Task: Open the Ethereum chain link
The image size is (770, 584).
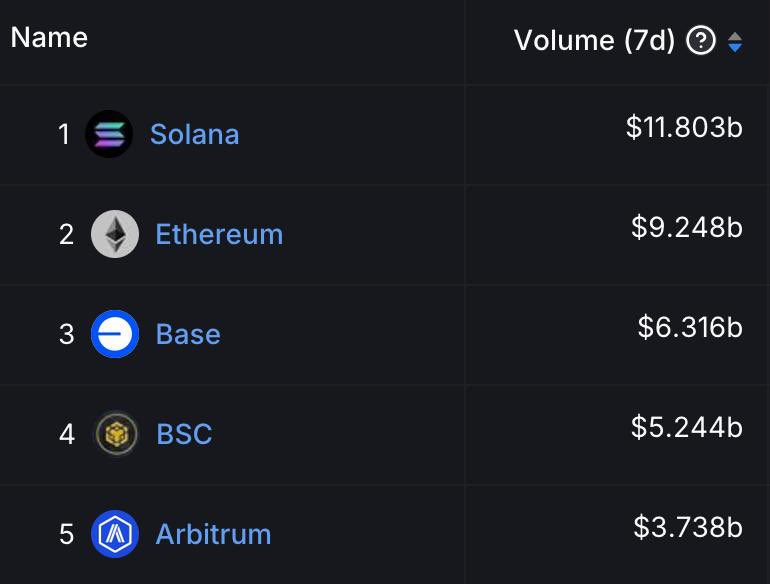Action: (x=219, y=234)
